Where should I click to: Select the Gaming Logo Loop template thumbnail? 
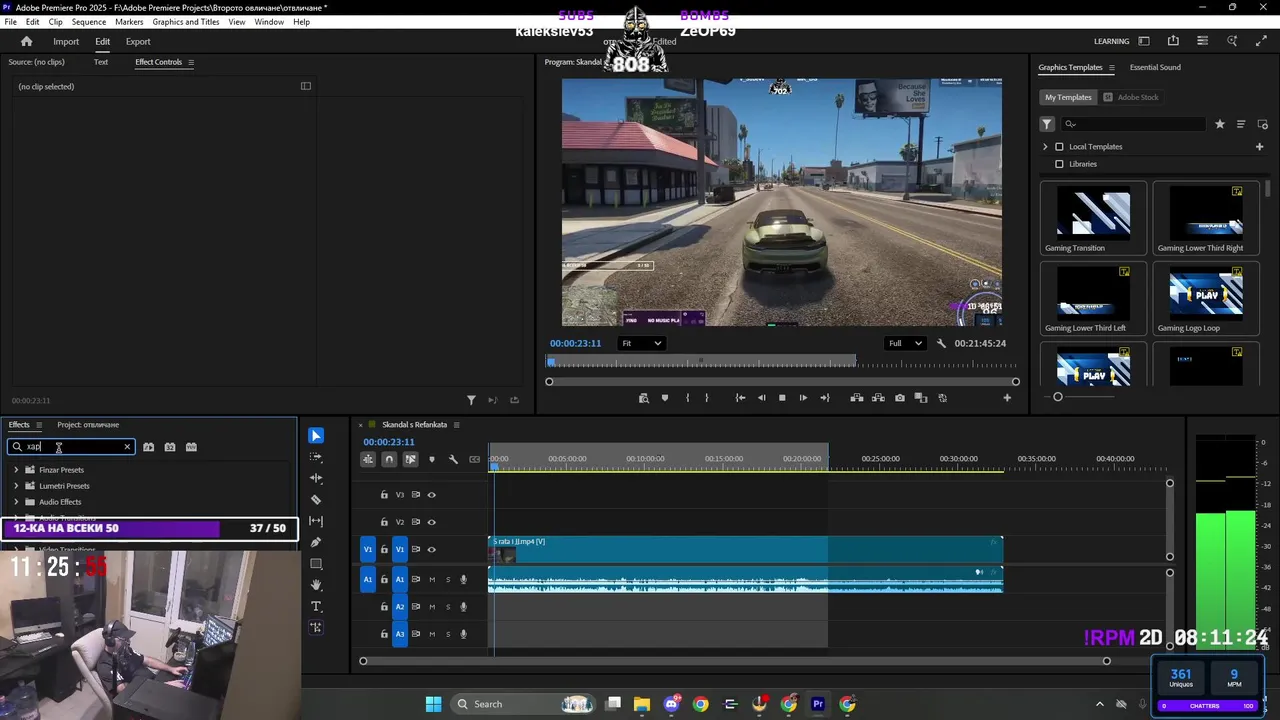pyautogui.click(x=1206, y=296)
